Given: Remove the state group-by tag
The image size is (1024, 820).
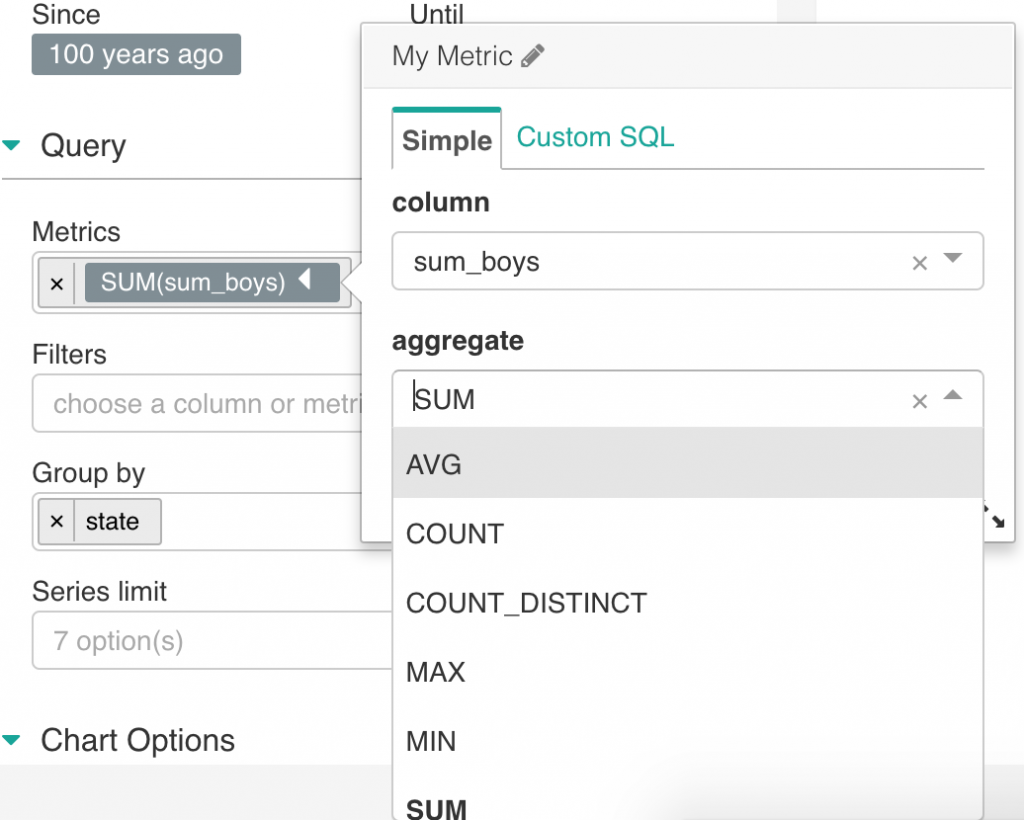Looking at the screenshot, I should [56, 522].
